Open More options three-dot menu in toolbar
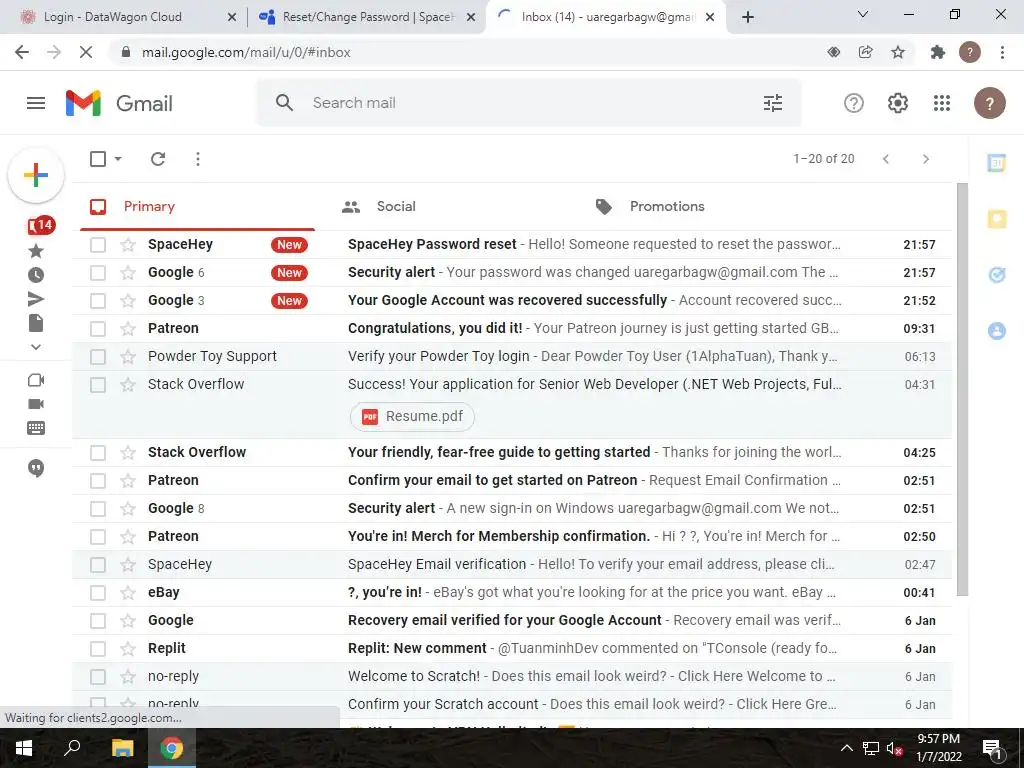1024x768 pixels. 198,159
